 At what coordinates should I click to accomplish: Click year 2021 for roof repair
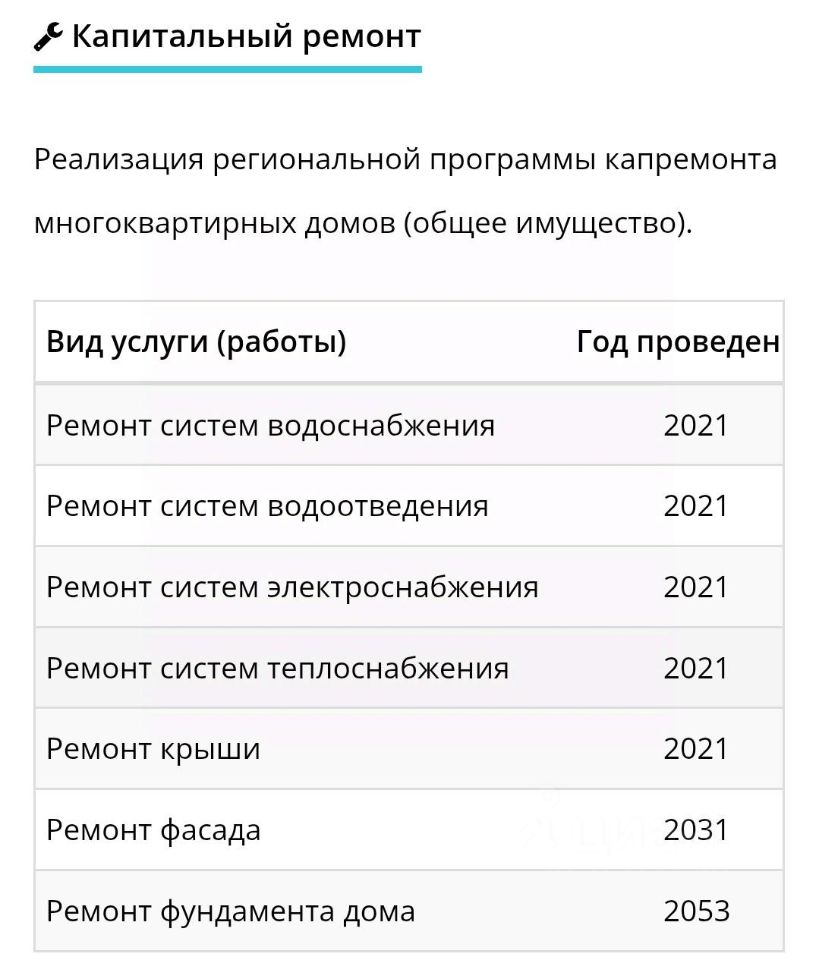coord(696,749)
